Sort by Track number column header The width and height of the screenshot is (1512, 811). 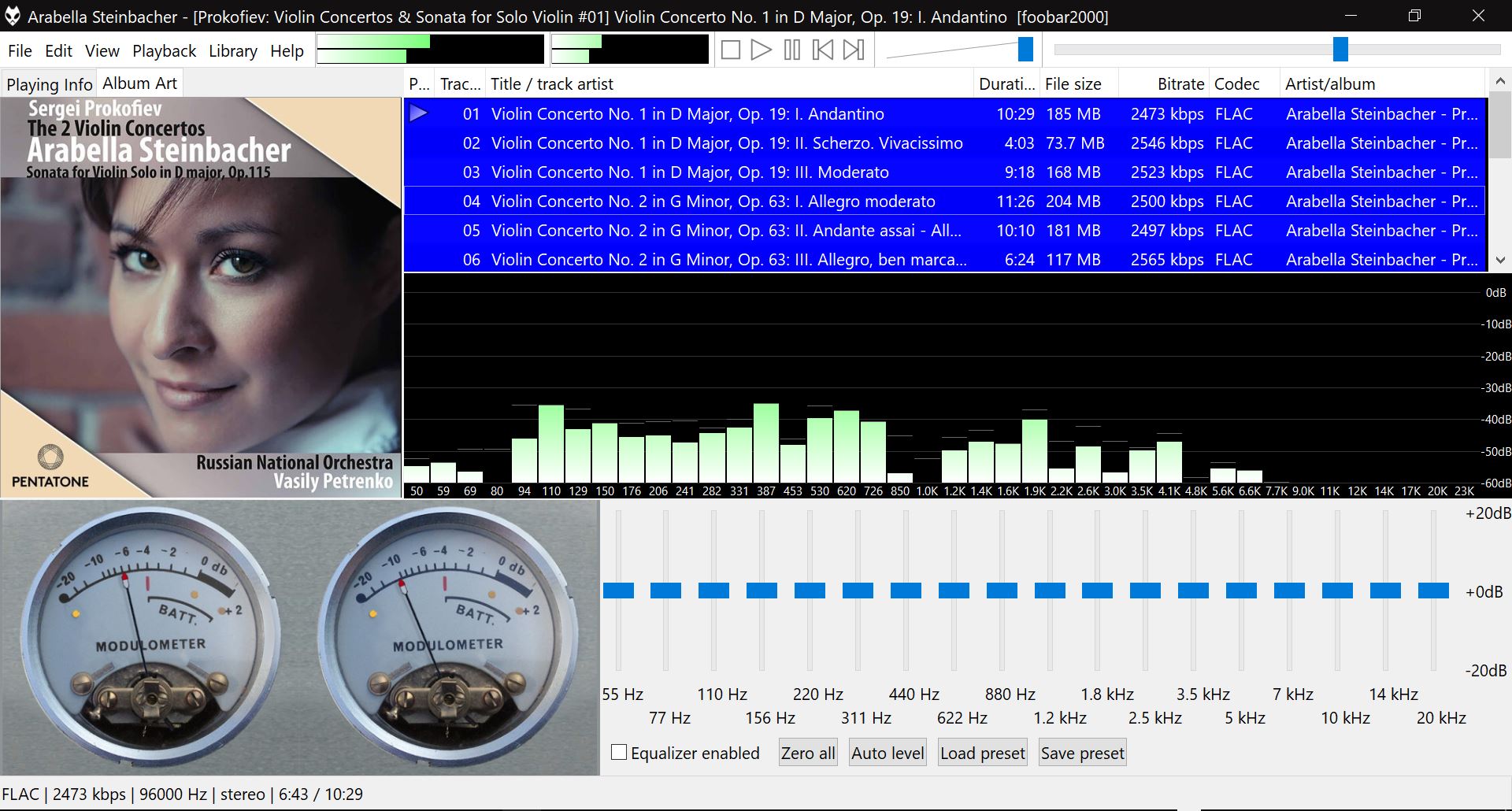click(x=459, y=84)
